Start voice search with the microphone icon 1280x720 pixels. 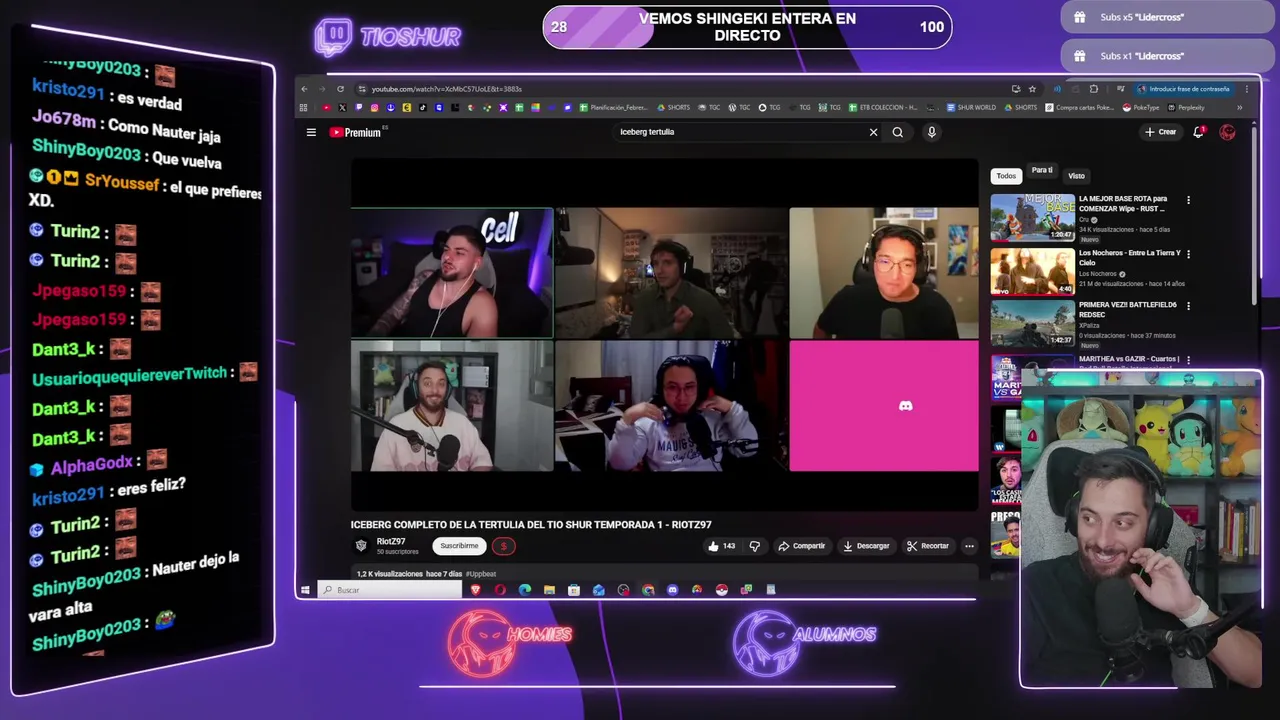coord(931,132)
